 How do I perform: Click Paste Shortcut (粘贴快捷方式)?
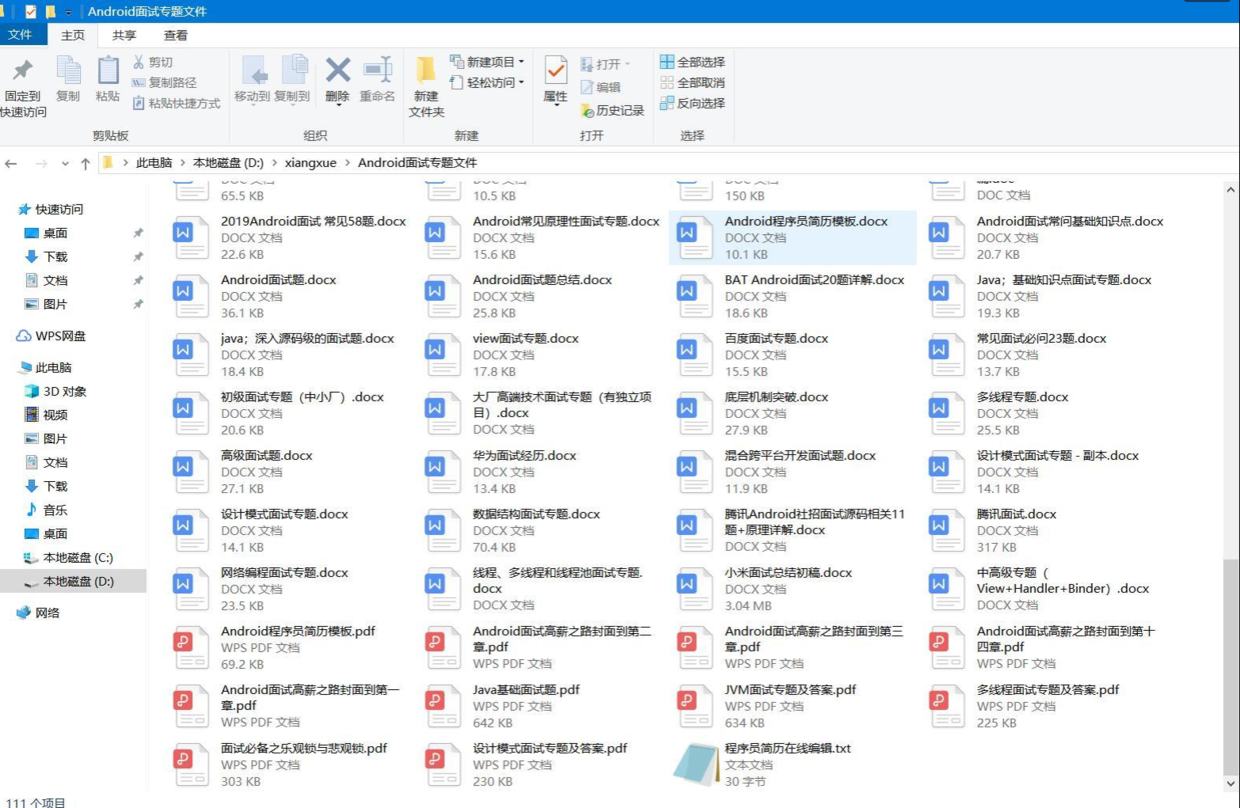click(176, 103)
